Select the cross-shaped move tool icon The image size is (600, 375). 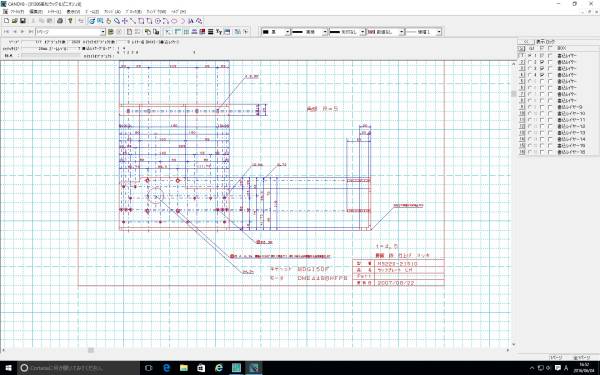coord(125,21)
